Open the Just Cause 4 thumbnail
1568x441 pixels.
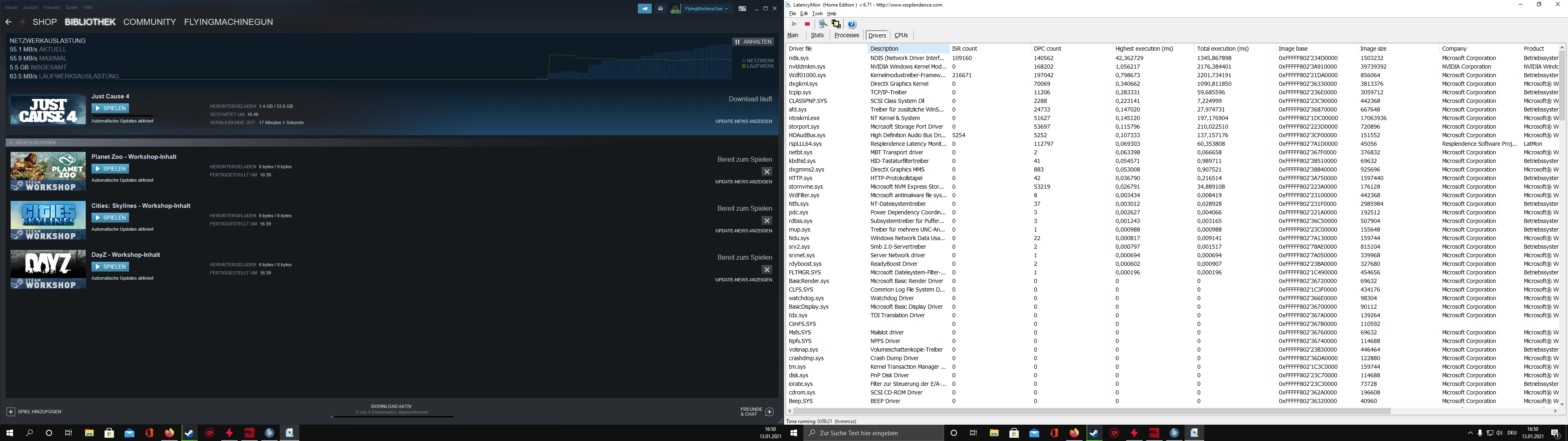click(48, 110)
